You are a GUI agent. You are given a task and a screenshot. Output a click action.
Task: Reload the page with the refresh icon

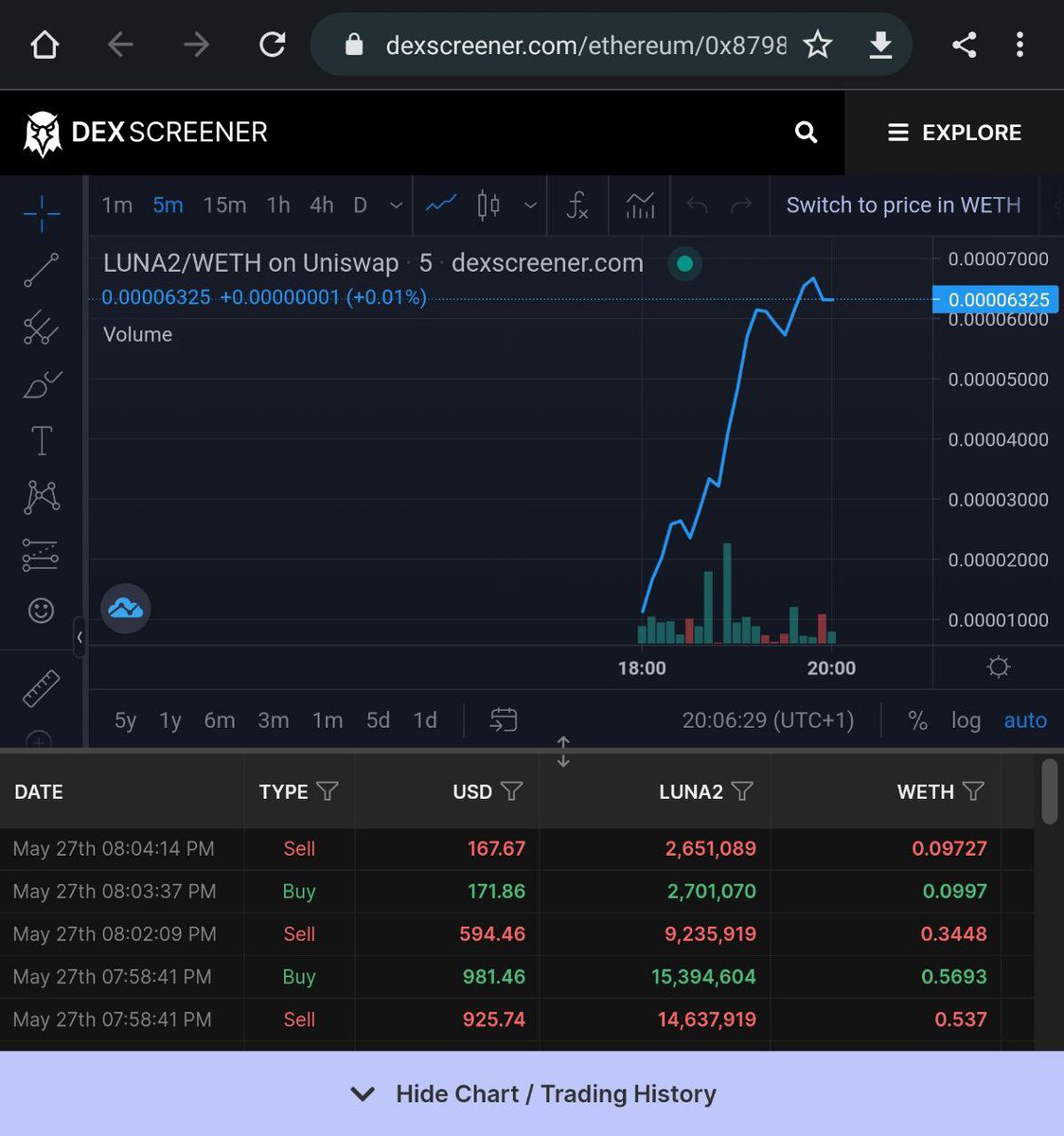point(273,44)
